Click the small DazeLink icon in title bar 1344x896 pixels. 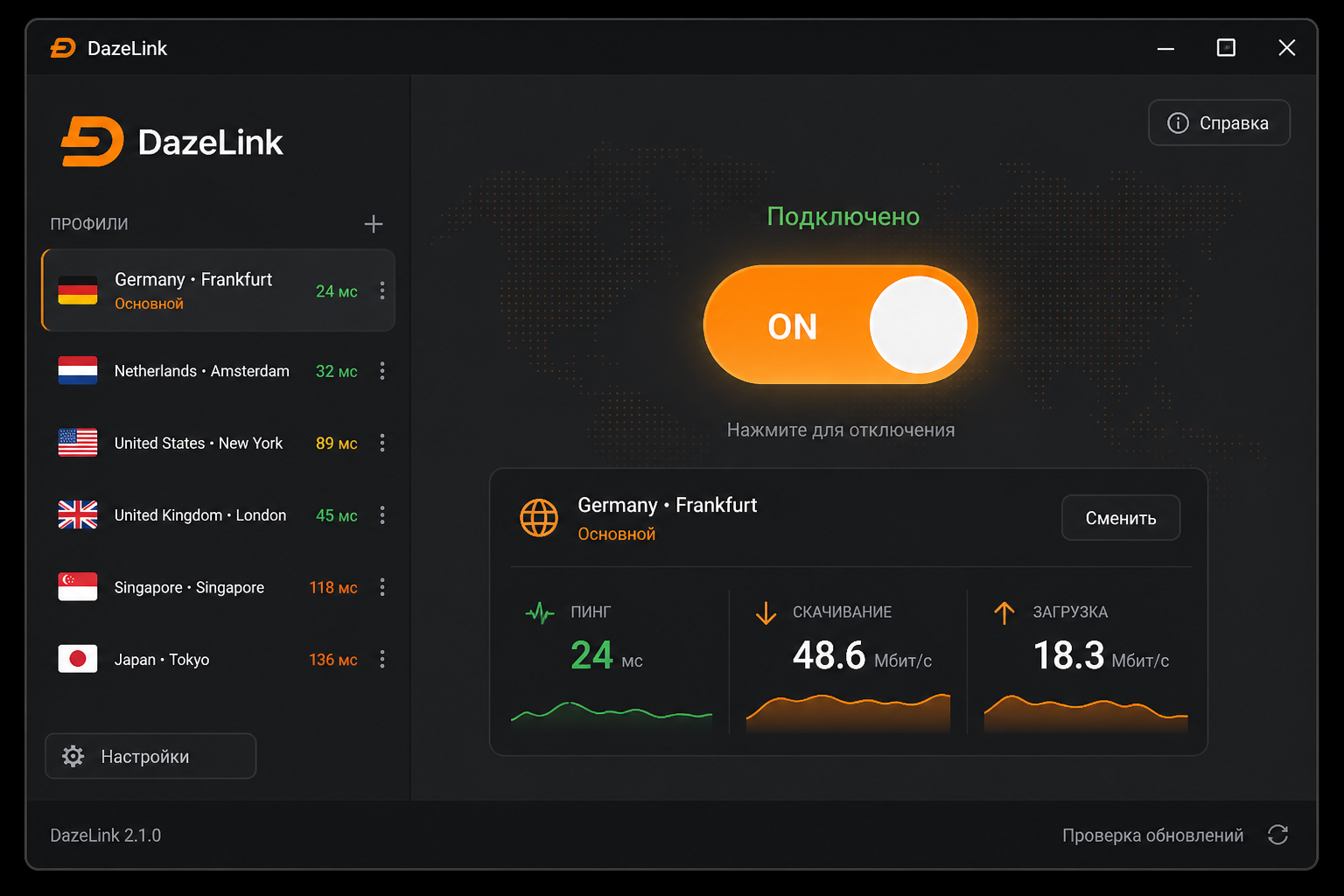(63, 48)
